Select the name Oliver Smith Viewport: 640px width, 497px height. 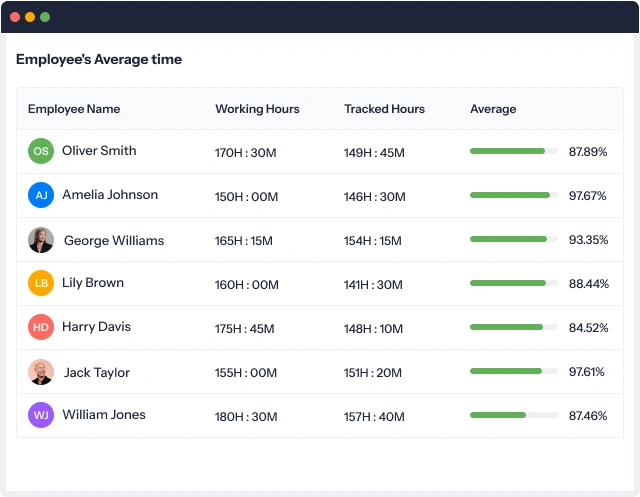click(99, 151)
